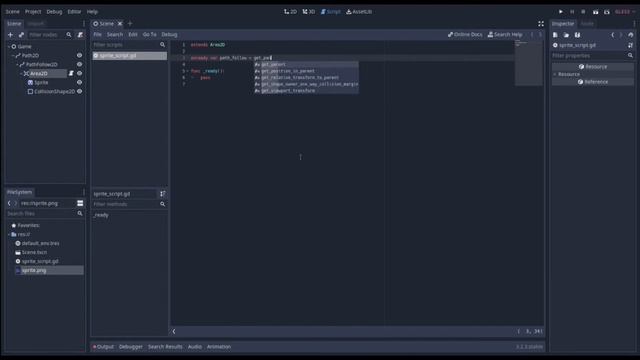Viewport: 640px width, 360px height.
Task: Open the script editor File menu
Action: coord(98,35)
